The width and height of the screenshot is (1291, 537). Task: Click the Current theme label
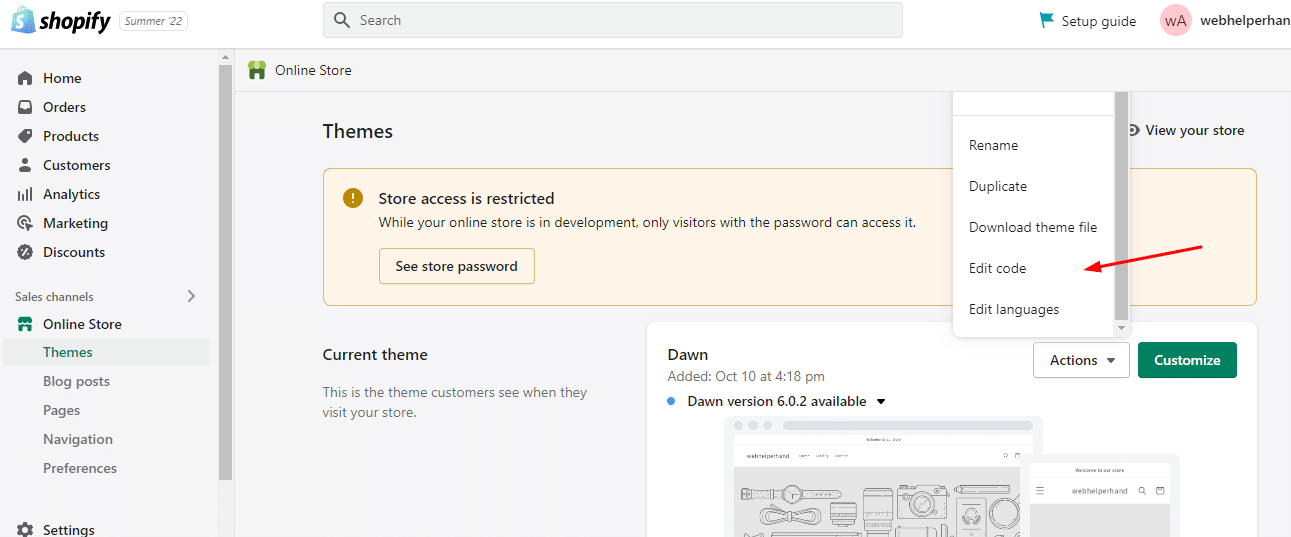[375, 354]
